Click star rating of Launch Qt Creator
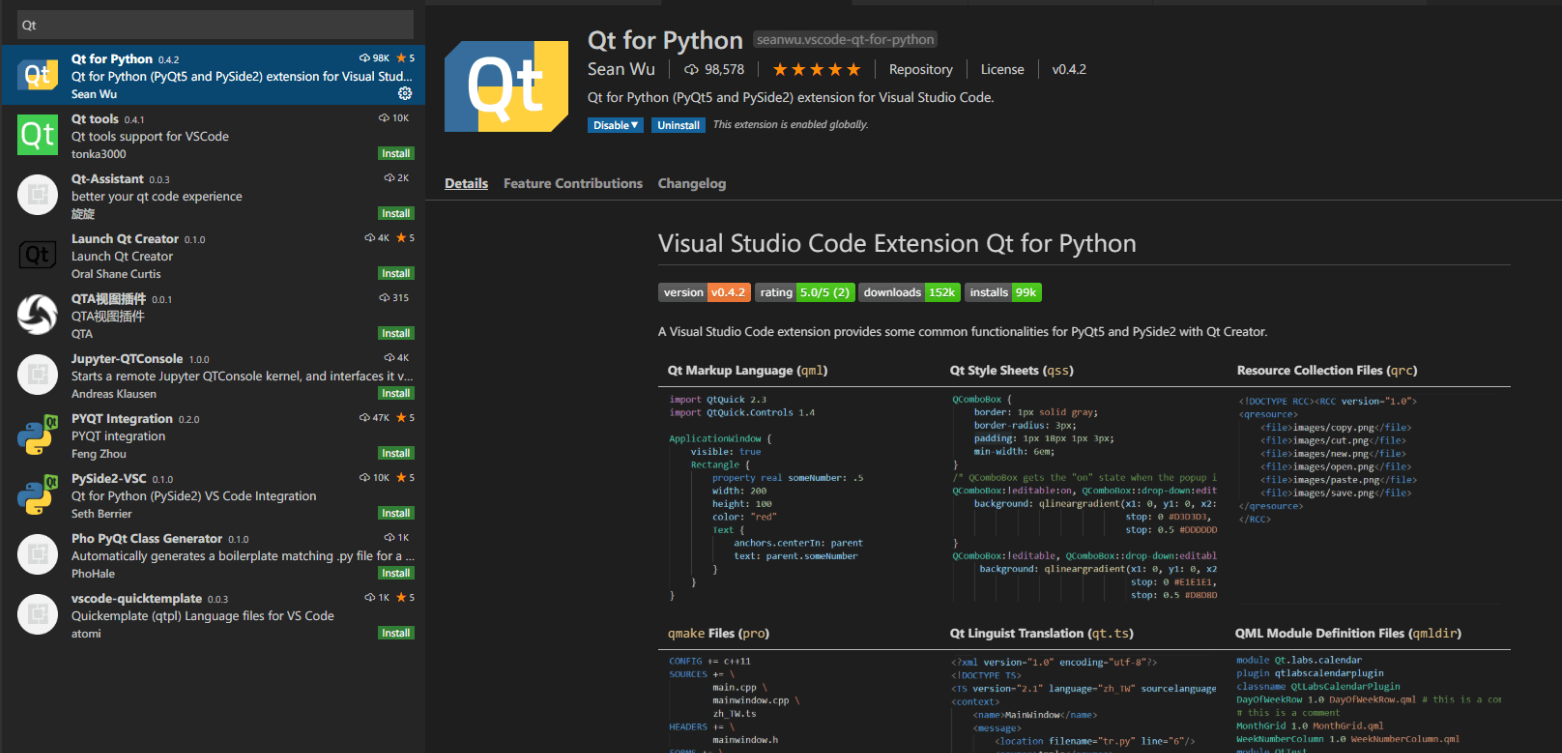 [x=405, y=238]
